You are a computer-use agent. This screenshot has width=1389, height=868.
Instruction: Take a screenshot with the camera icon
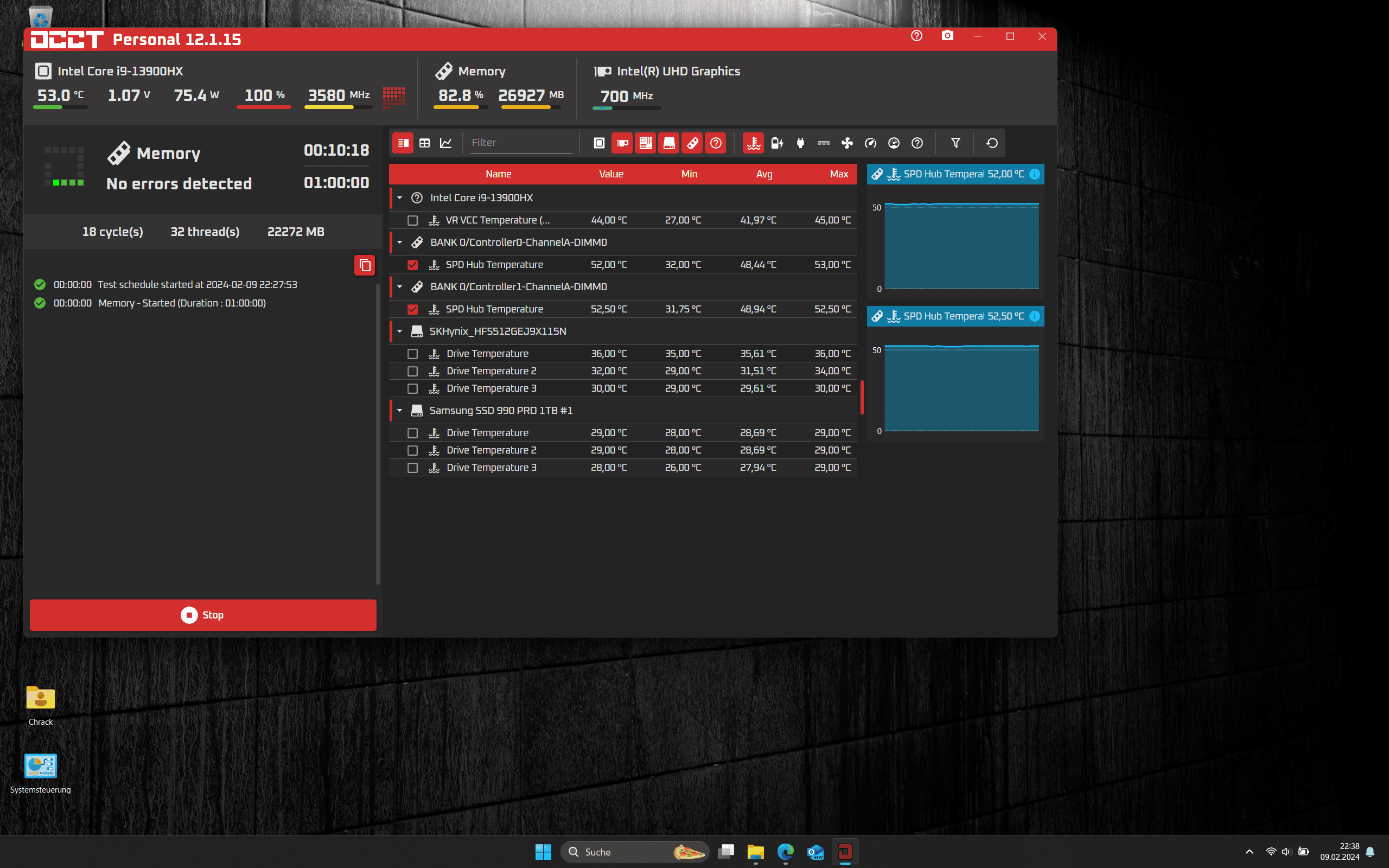click(x=947, y=36)
